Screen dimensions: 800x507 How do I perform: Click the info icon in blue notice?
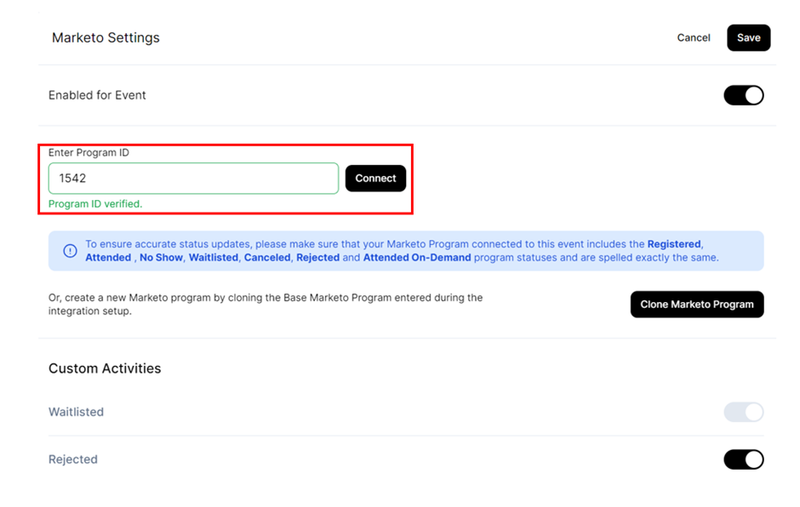(x=70, y=251)
